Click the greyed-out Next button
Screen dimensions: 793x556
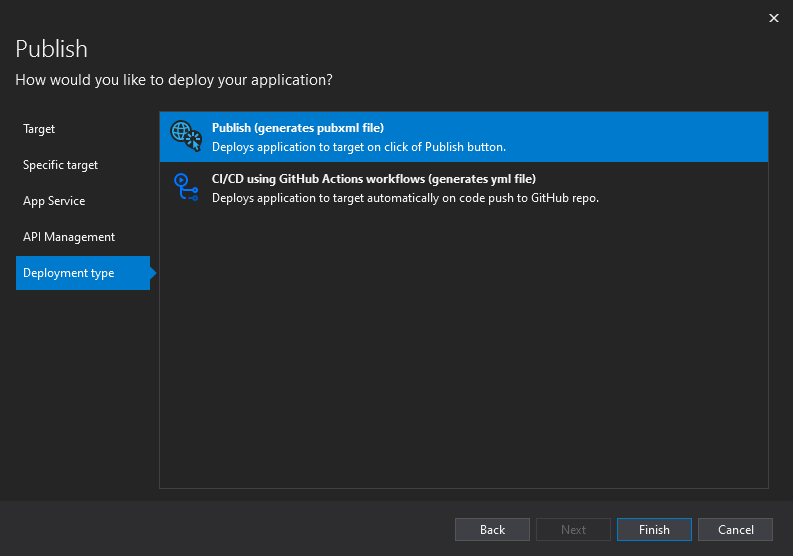pyautogui.click(x=573, y=529)
